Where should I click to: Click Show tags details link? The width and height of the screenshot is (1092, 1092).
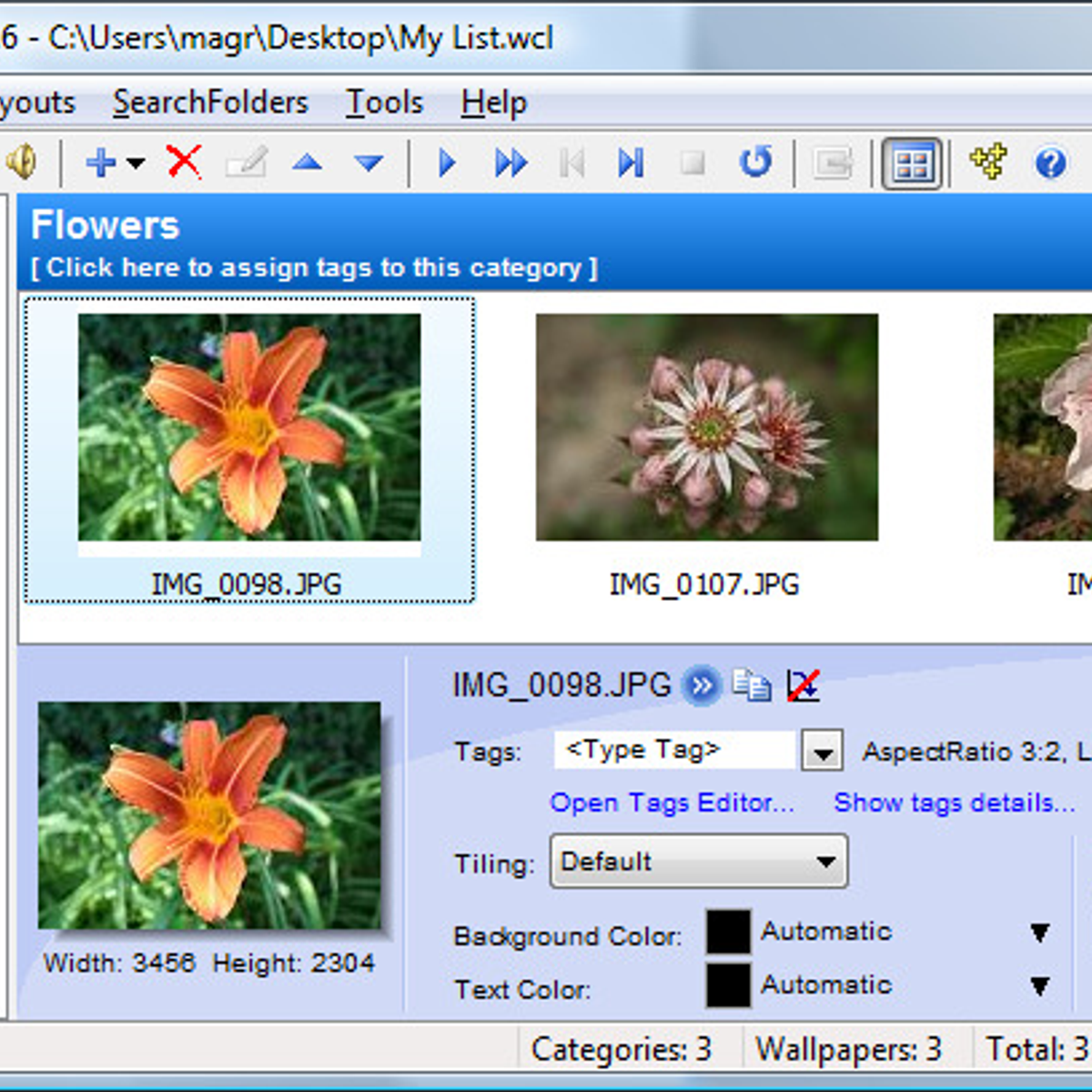(954, 803)
